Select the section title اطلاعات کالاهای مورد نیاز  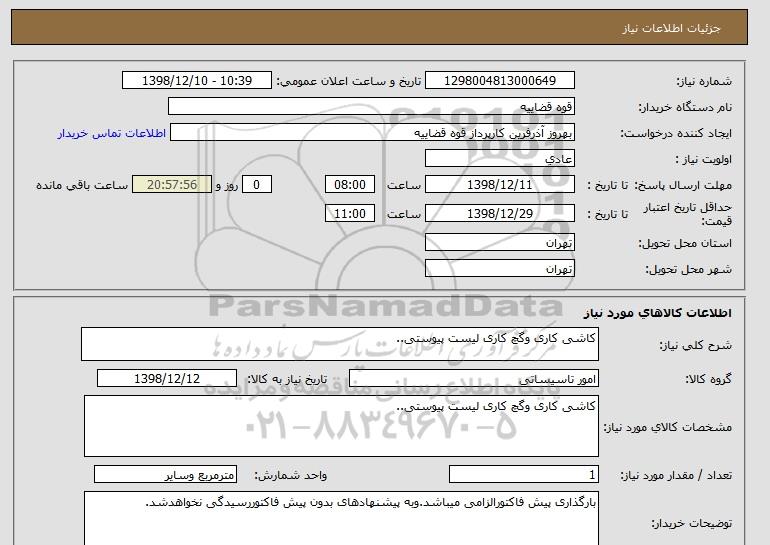(x=658, y=313)
